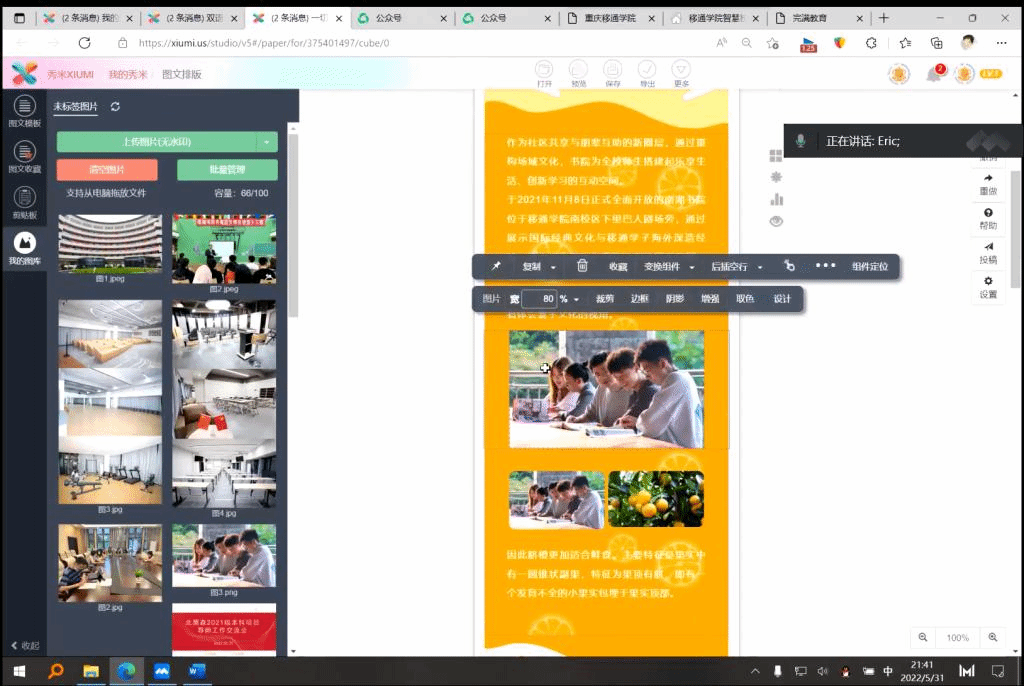Open the 剪贴板 clipboard panel
Image resolution: width=1024 pixels, height=686 pixels.
point(24,200)
